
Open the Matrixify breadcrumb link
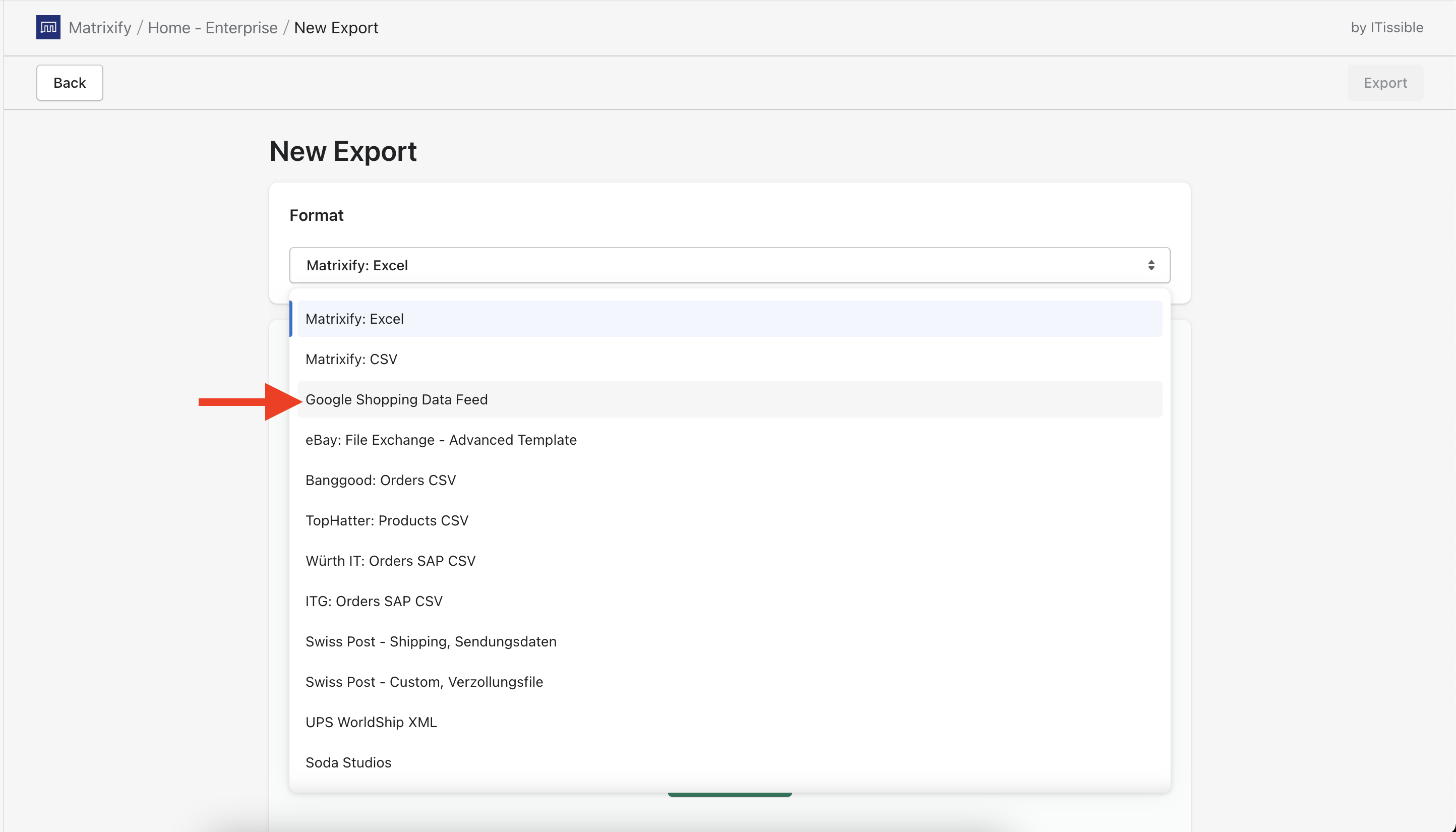pyautogui.click(x=100, y=27)
